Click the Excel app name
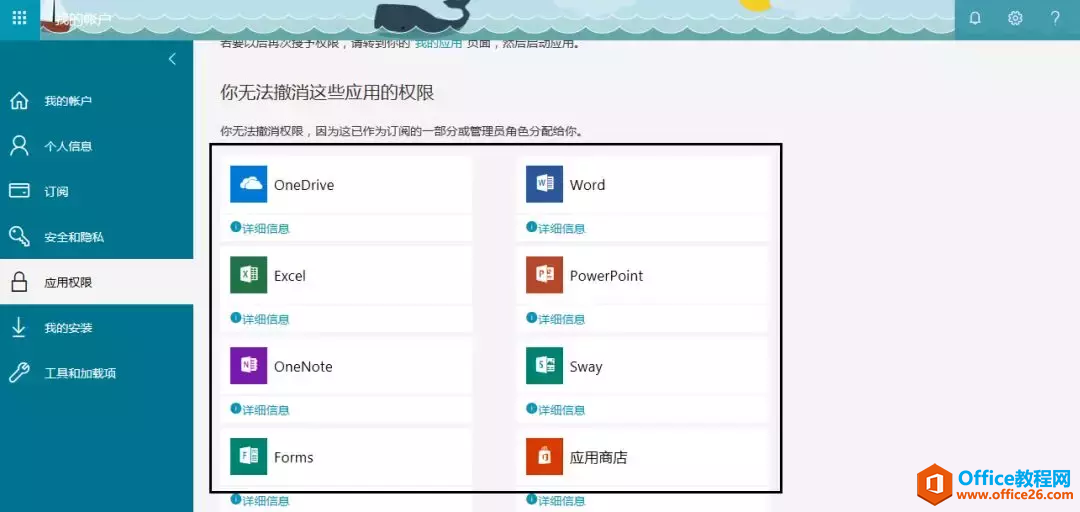 pyautogui.click(x=290, y=276)
